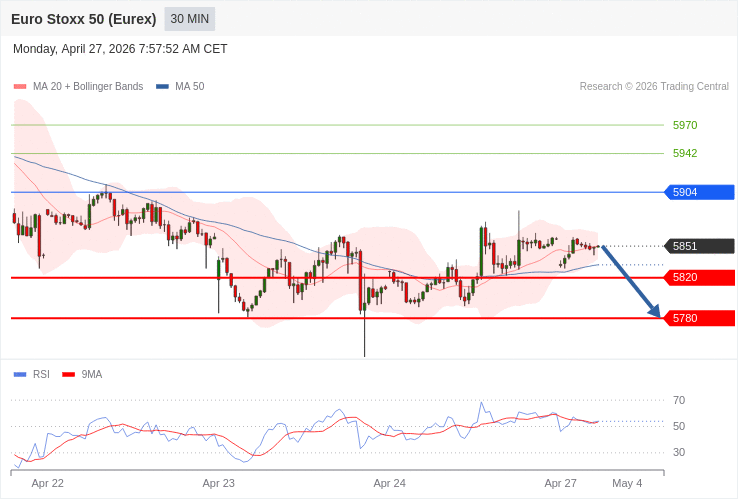Click the Research © 2026 Trading Central credit
The width and height of the screenshot is (738, 500).
(654, 87)
